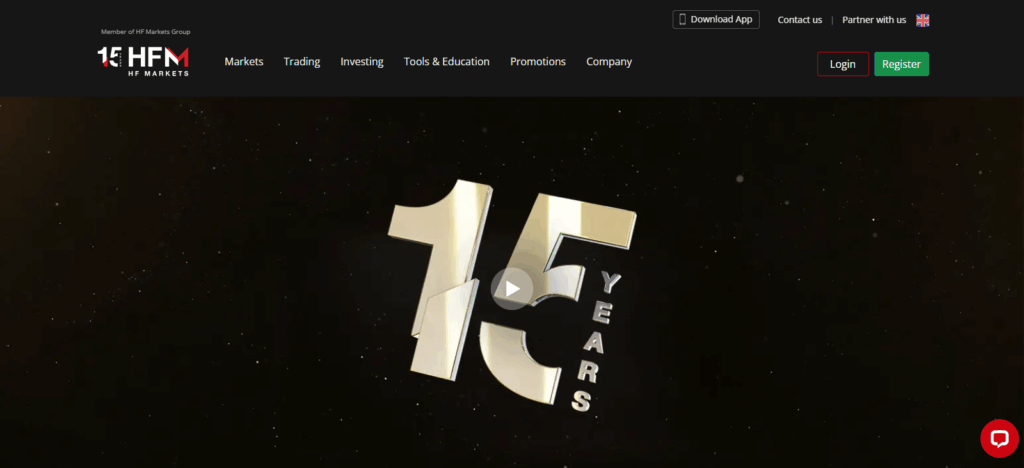This screenshot has height=468, width=1024.
Task: Click the vertical YEARS text in the banner
Action: (596, 340)
